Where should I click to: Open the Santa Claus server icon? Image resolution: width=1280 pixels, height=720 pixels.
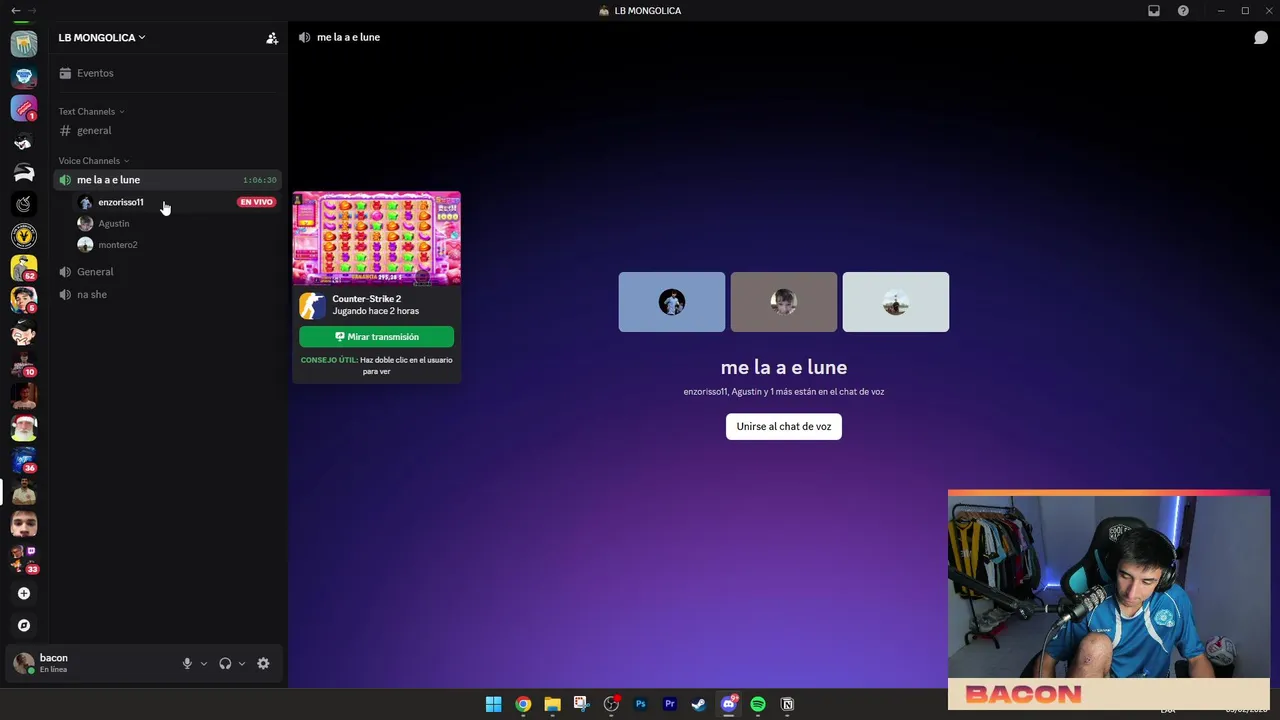pos(24,428)
